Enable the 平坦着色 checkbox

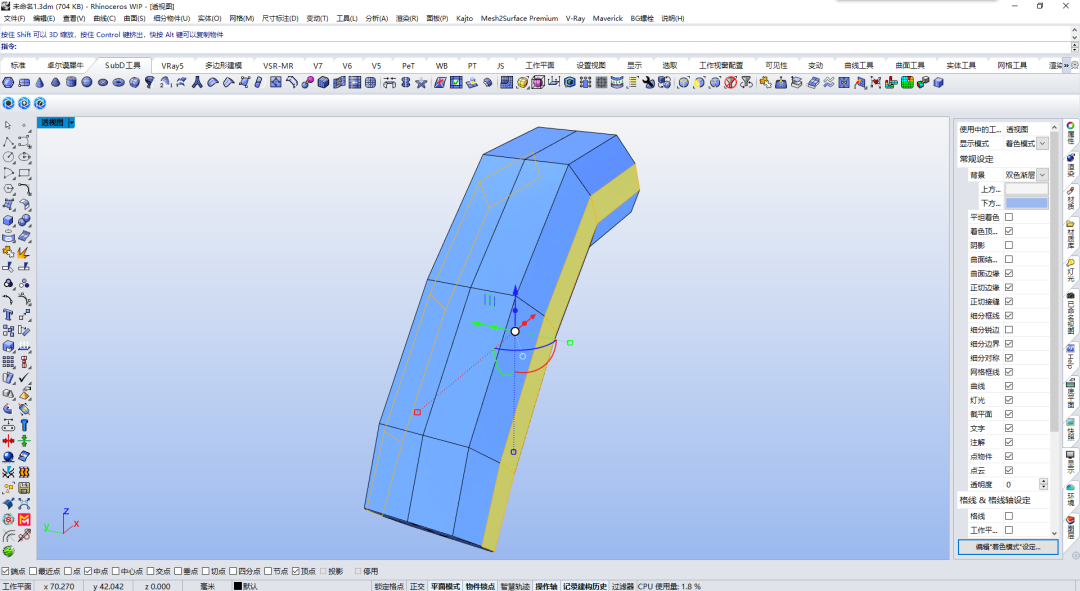[1009, 217]
